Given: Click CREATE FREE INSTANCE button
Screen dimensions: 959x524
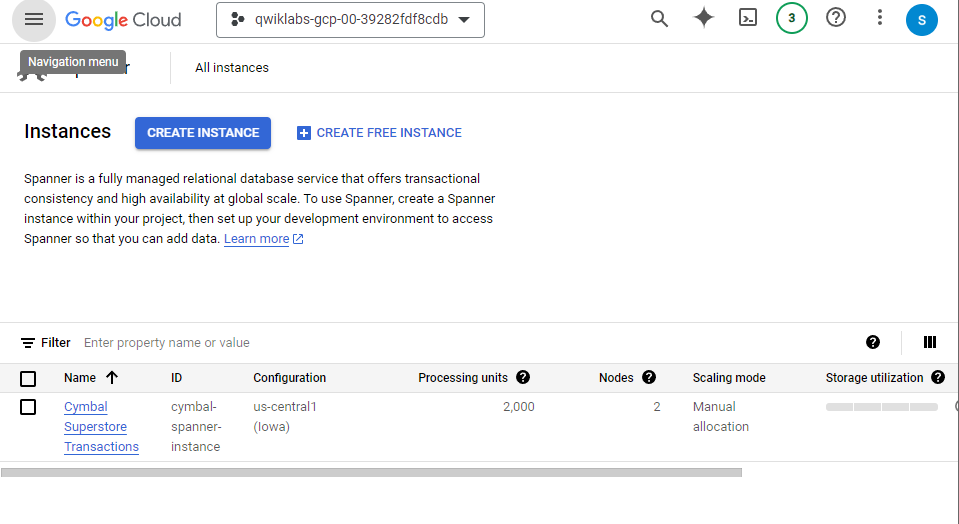Looking at the screenshot, I should point(379,133).
